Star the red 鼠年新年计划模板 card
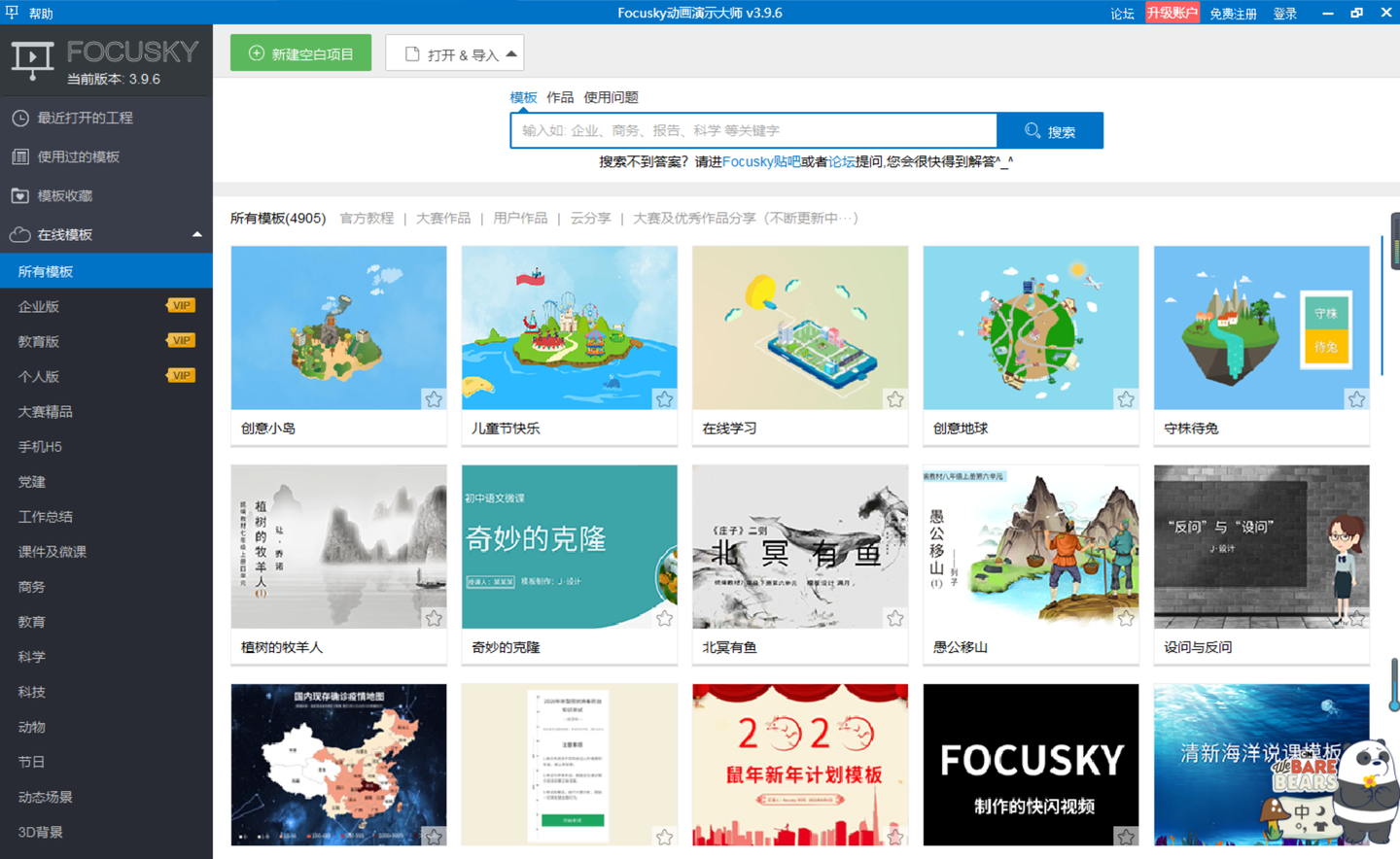This screenshot has height=859, width=1400. (895, 837)
